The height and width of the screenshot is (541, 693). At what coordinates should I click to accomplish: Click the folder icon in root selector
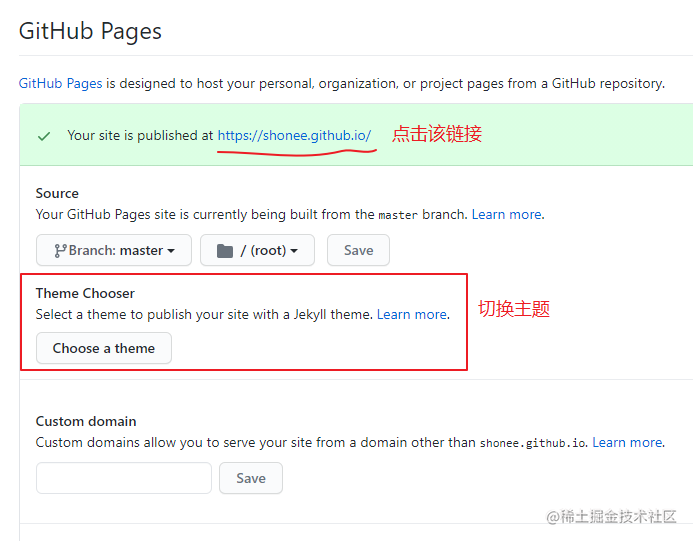pyautogui.click(x=225, y=251)
